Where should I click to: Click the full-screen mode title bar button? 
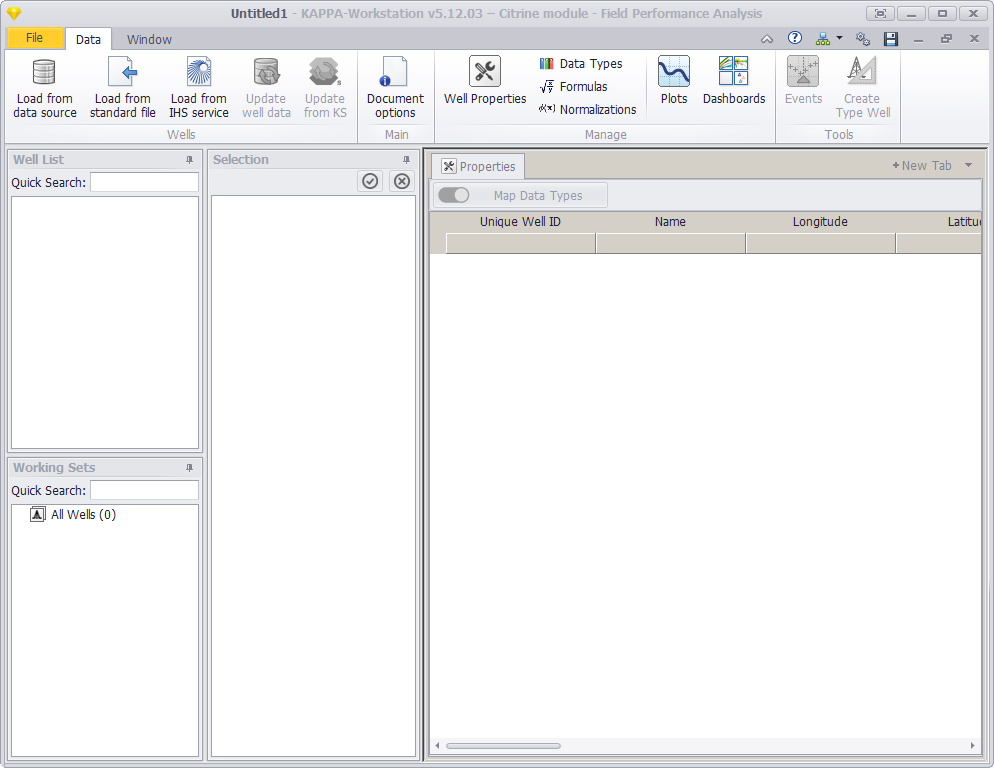click(x=881, y=13)
